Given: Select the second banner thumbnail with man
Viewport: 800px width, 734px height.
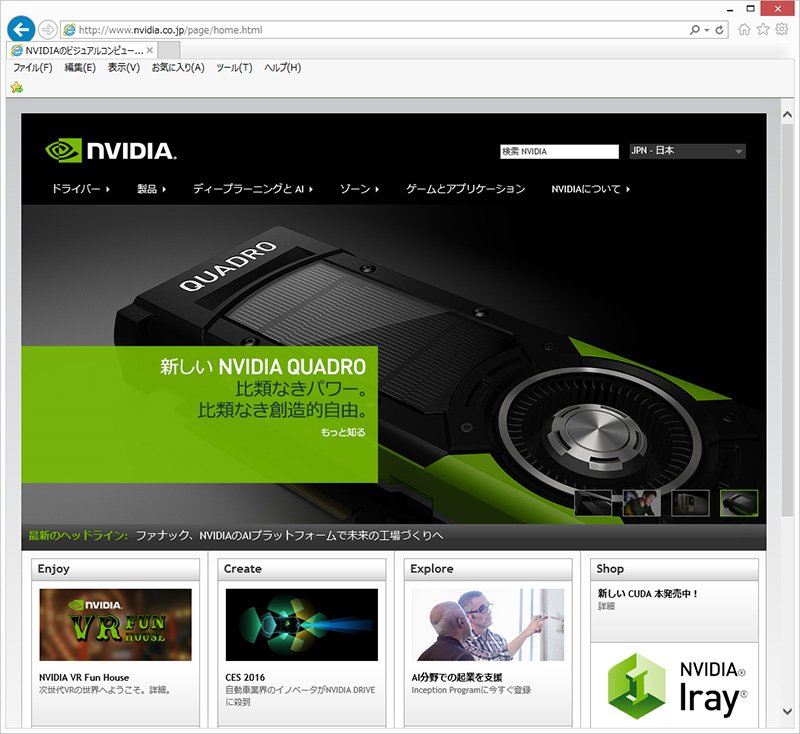Looking at the screenshot, I should [642, 503].
